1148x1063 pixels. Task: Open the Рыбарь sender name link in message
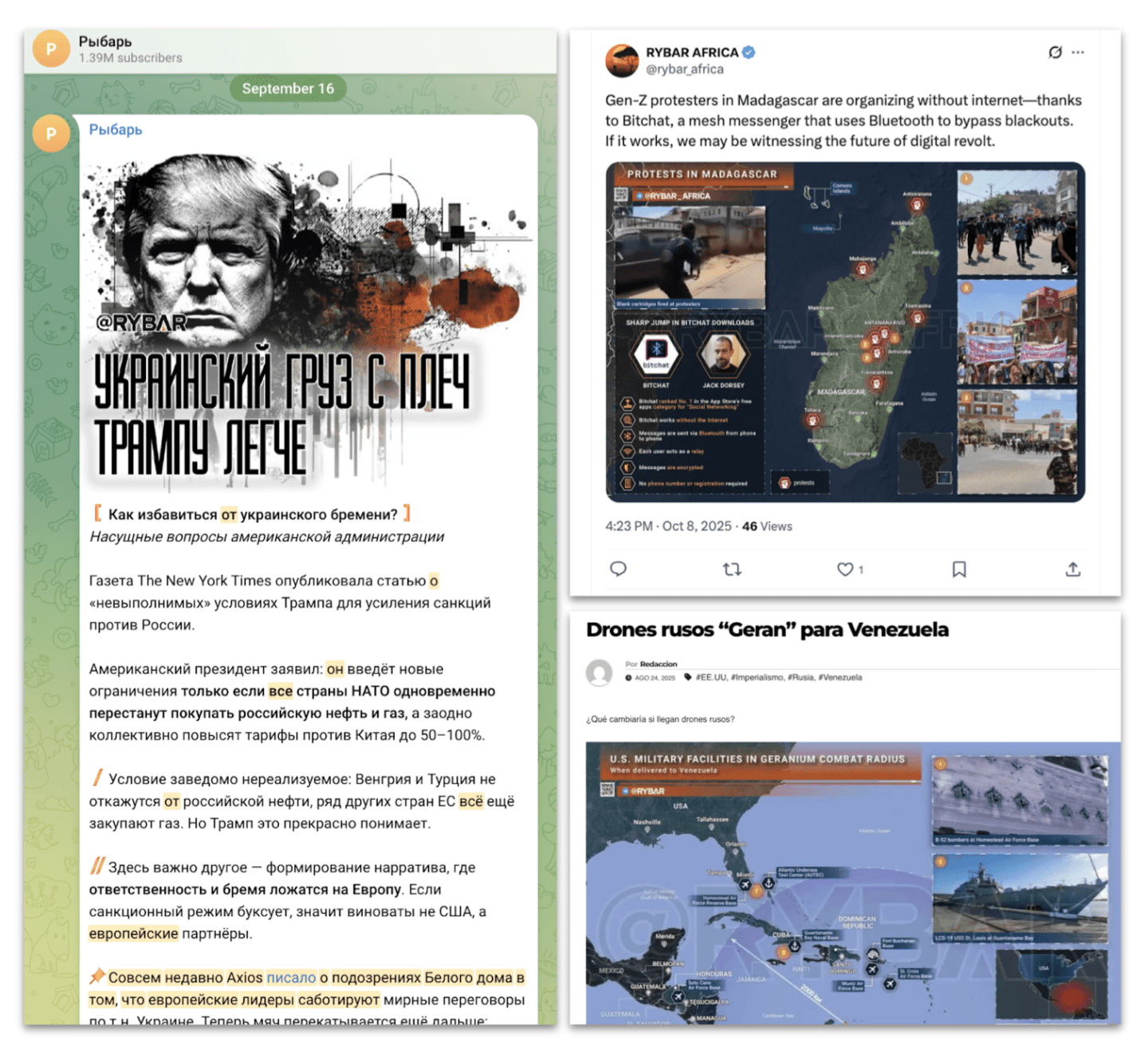[x=116, y=129]
